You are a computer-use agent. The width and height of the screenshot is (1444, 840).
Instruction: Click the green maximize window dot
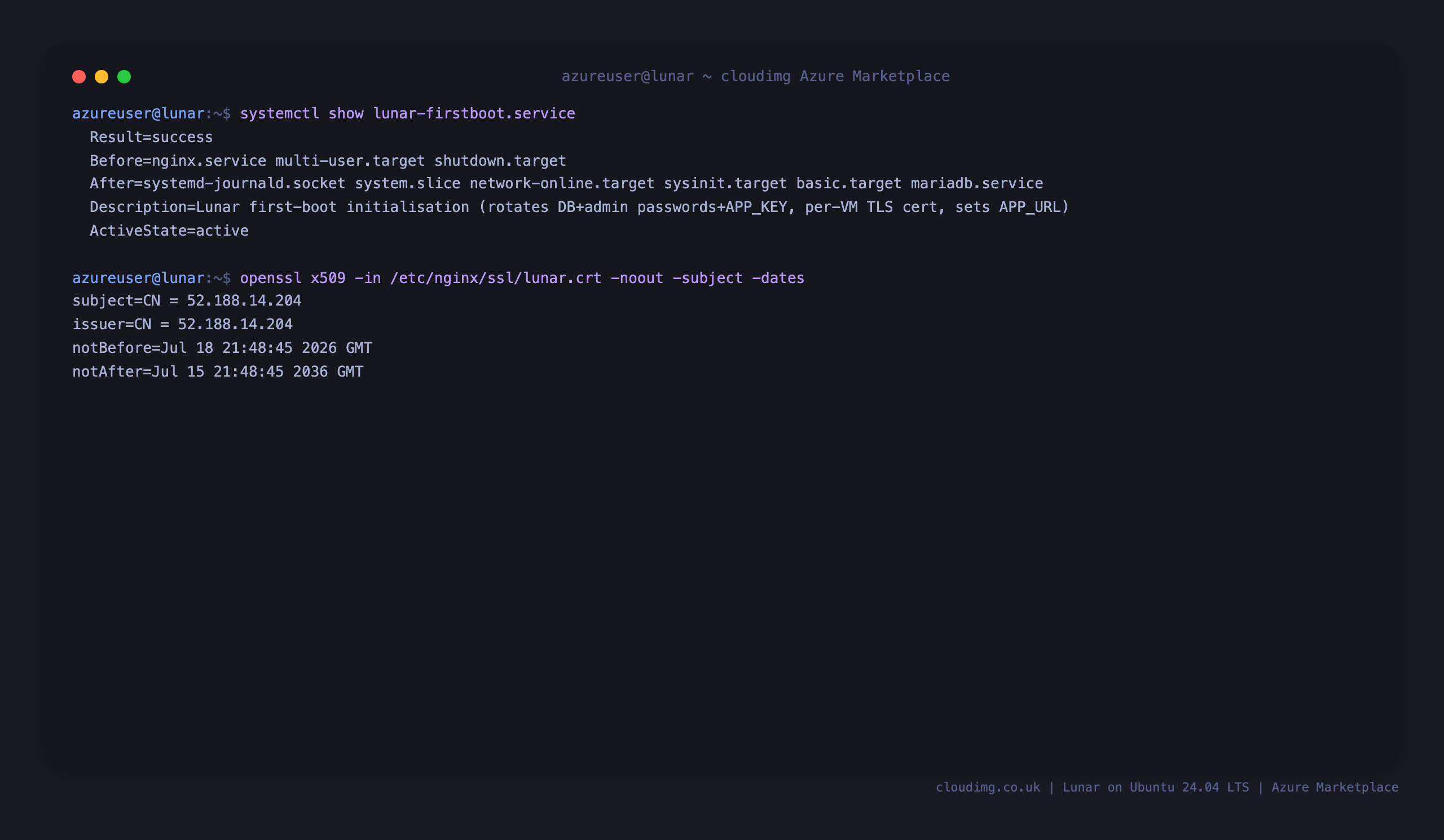click(124, 77)
